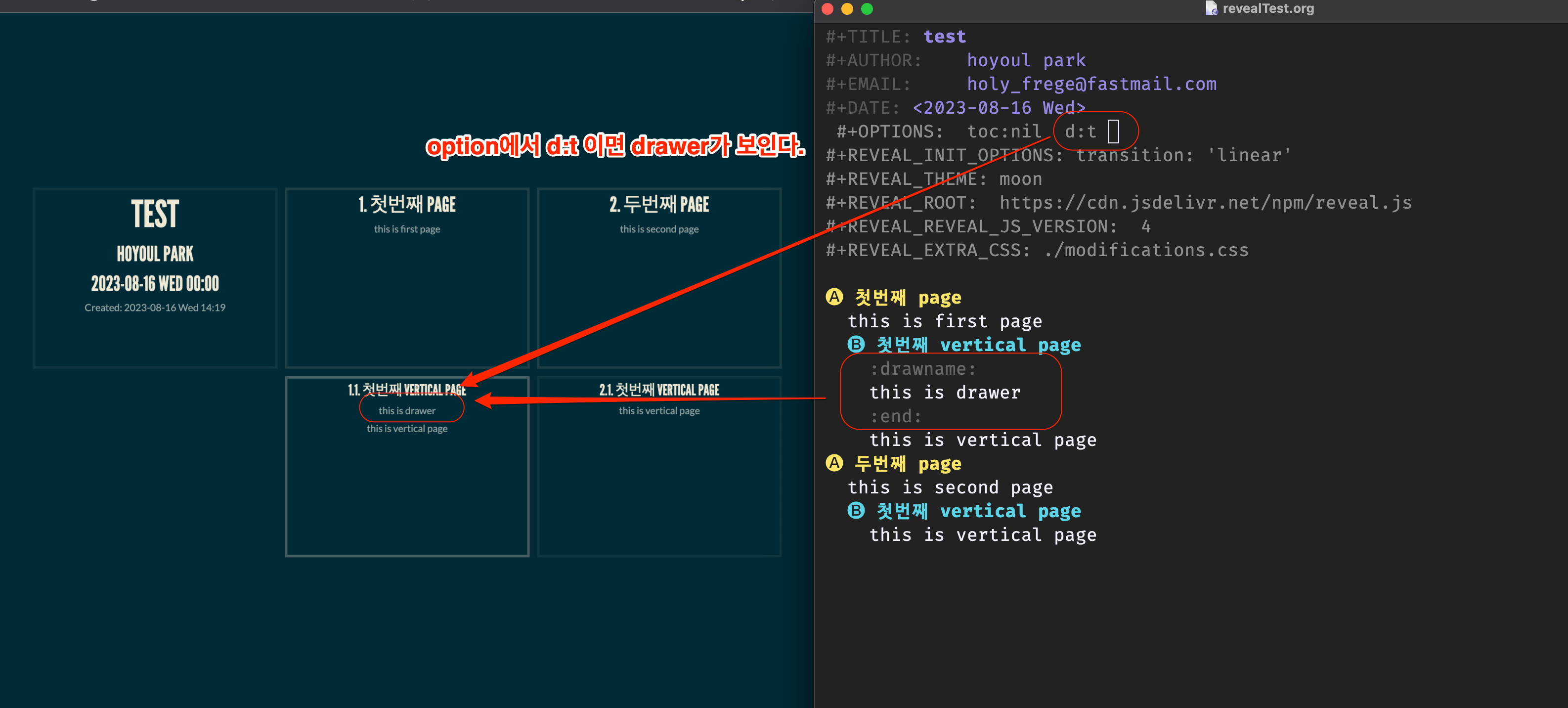This screenshot has height=708, width=1568.
Task: Click the cdn.jsdelivr.net reveal.js URL
Action: point(1205,203)
